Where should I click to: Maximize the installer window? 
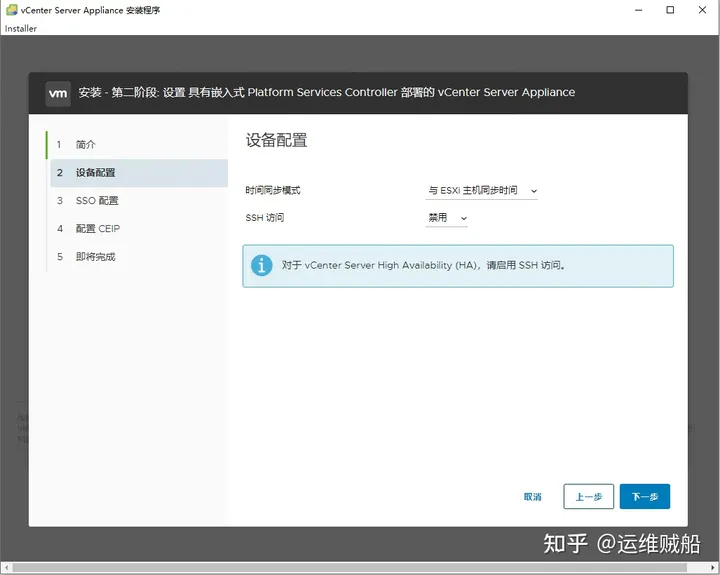(x=670, y=10)
